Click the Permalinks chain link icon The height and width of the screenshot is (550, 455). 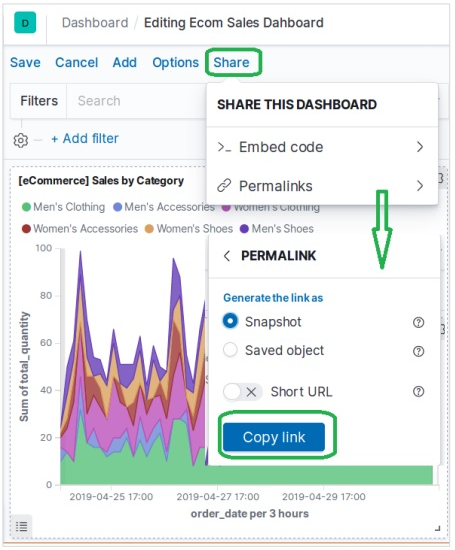pos(224,186)
